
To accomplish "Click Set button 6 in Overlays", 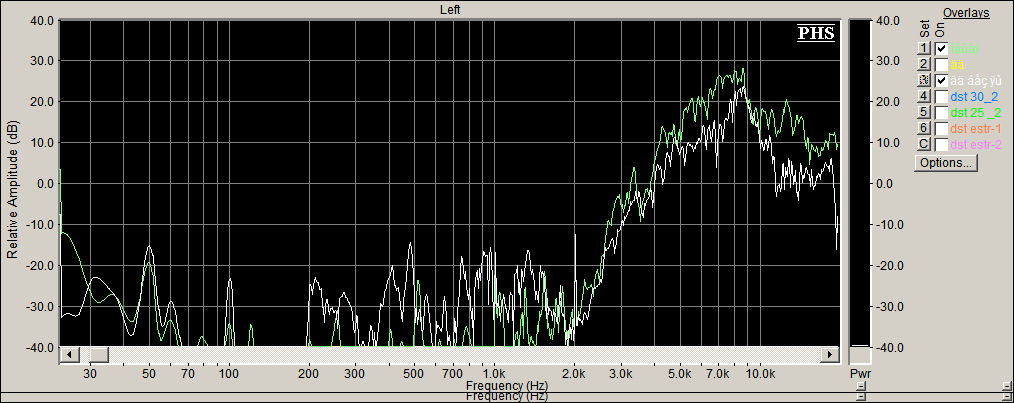I will tap(924, 128).
